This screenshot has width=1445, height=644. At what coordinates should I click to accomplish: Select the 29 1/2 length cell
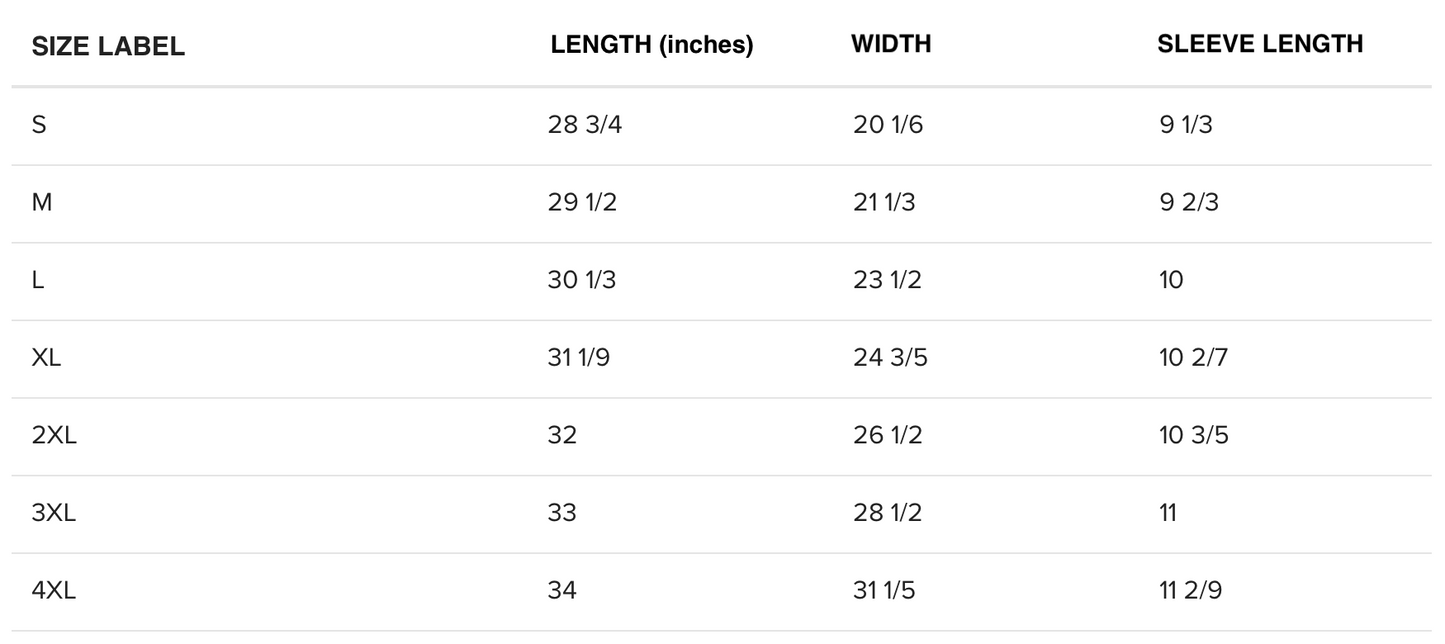[582, 202]
